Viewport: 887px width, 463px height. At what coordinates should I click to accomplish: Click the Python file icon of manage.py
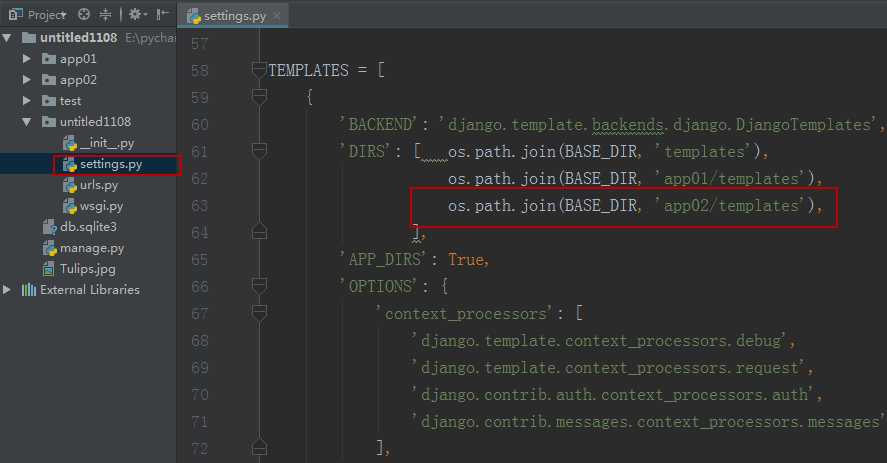tap(50, 248)
